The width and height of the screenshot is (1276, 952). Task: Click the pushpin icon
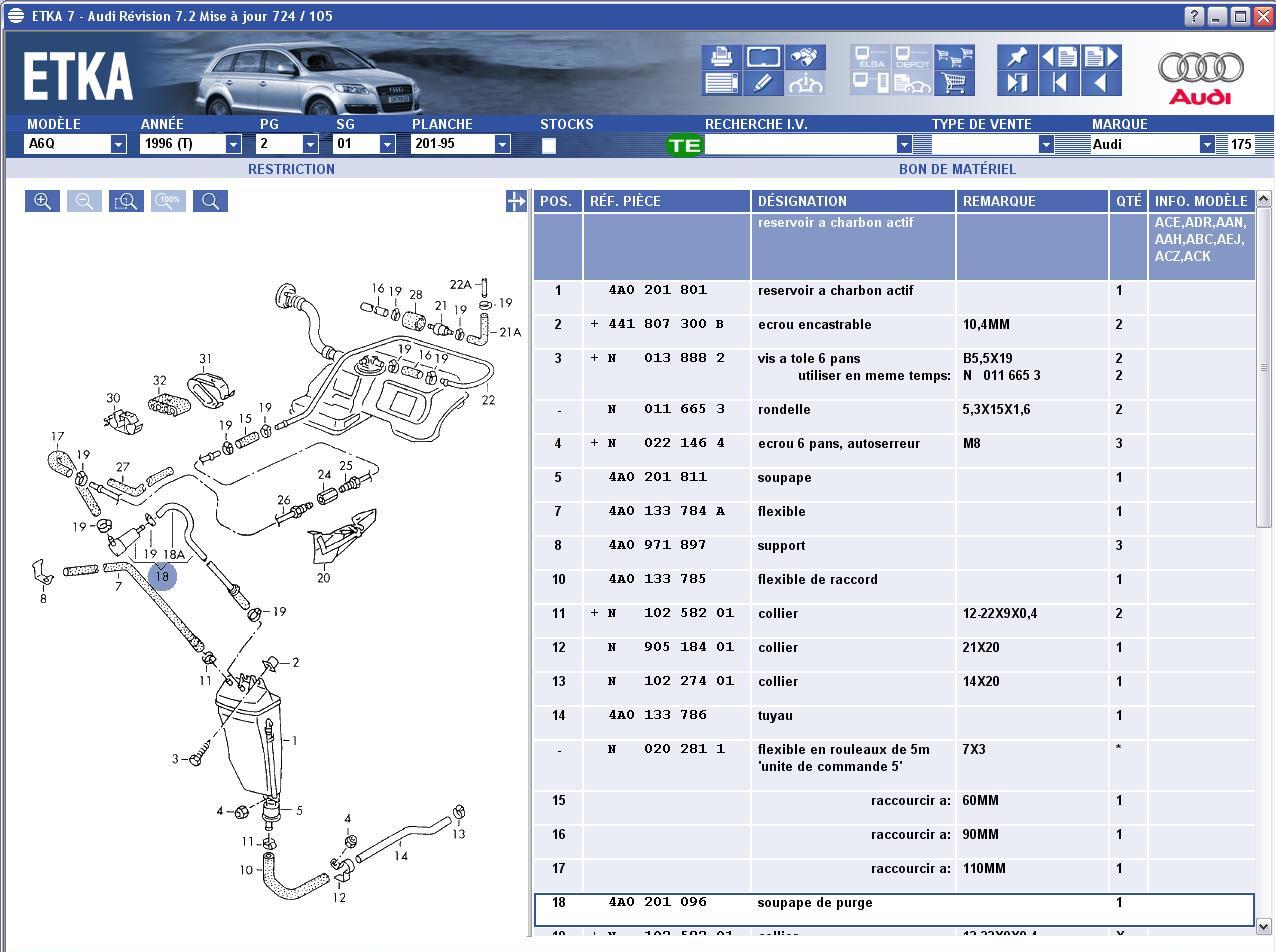pyautogui.click(x=1017, y=57)
